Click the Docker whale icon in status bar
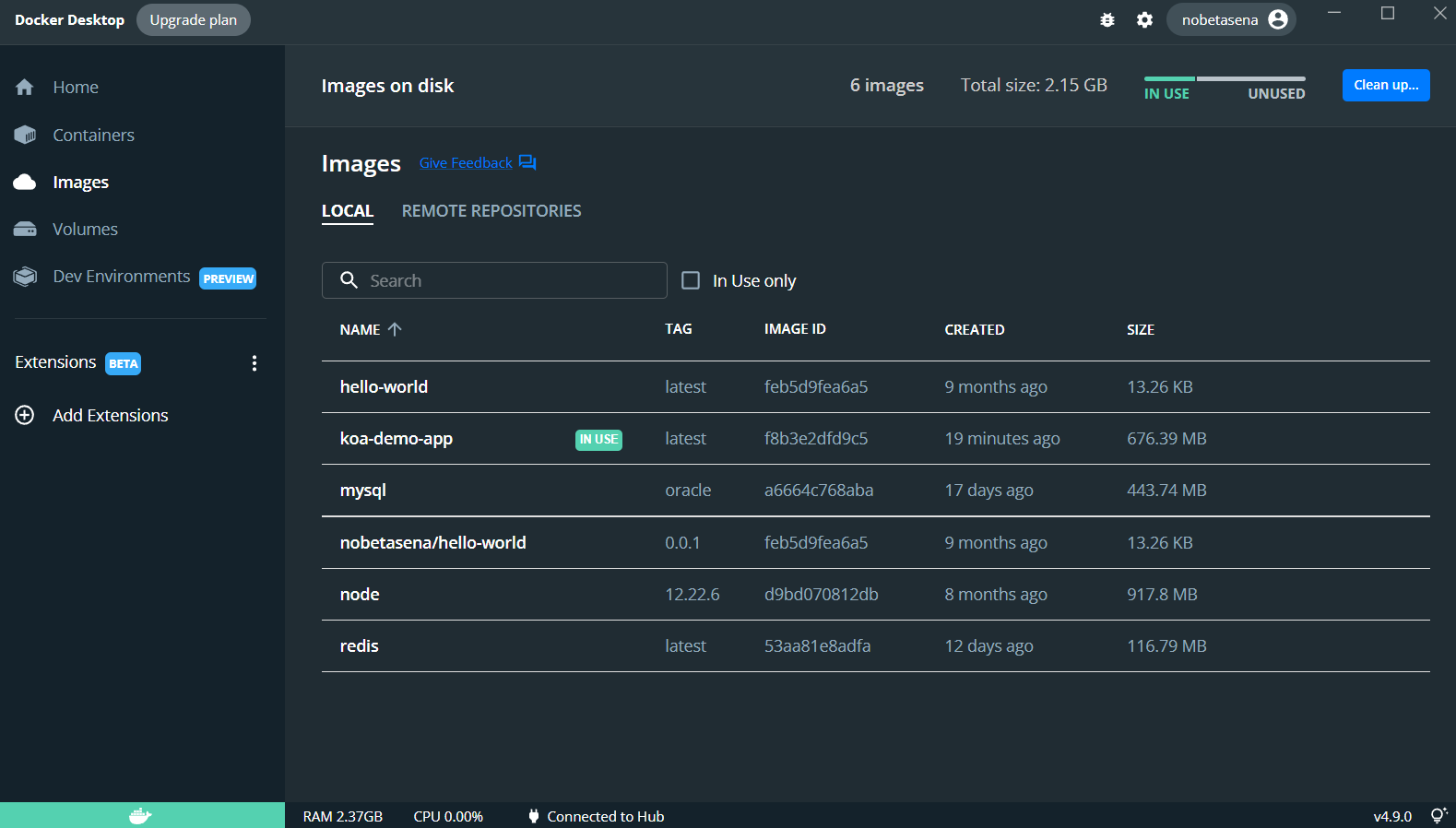Viewport: 1456px width, 828px height. 140,816
